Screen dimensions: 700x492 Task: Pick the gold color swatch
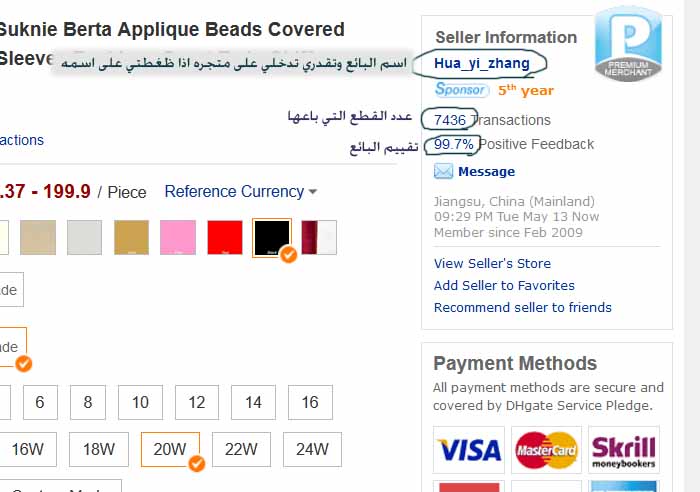tap(132, 237)
